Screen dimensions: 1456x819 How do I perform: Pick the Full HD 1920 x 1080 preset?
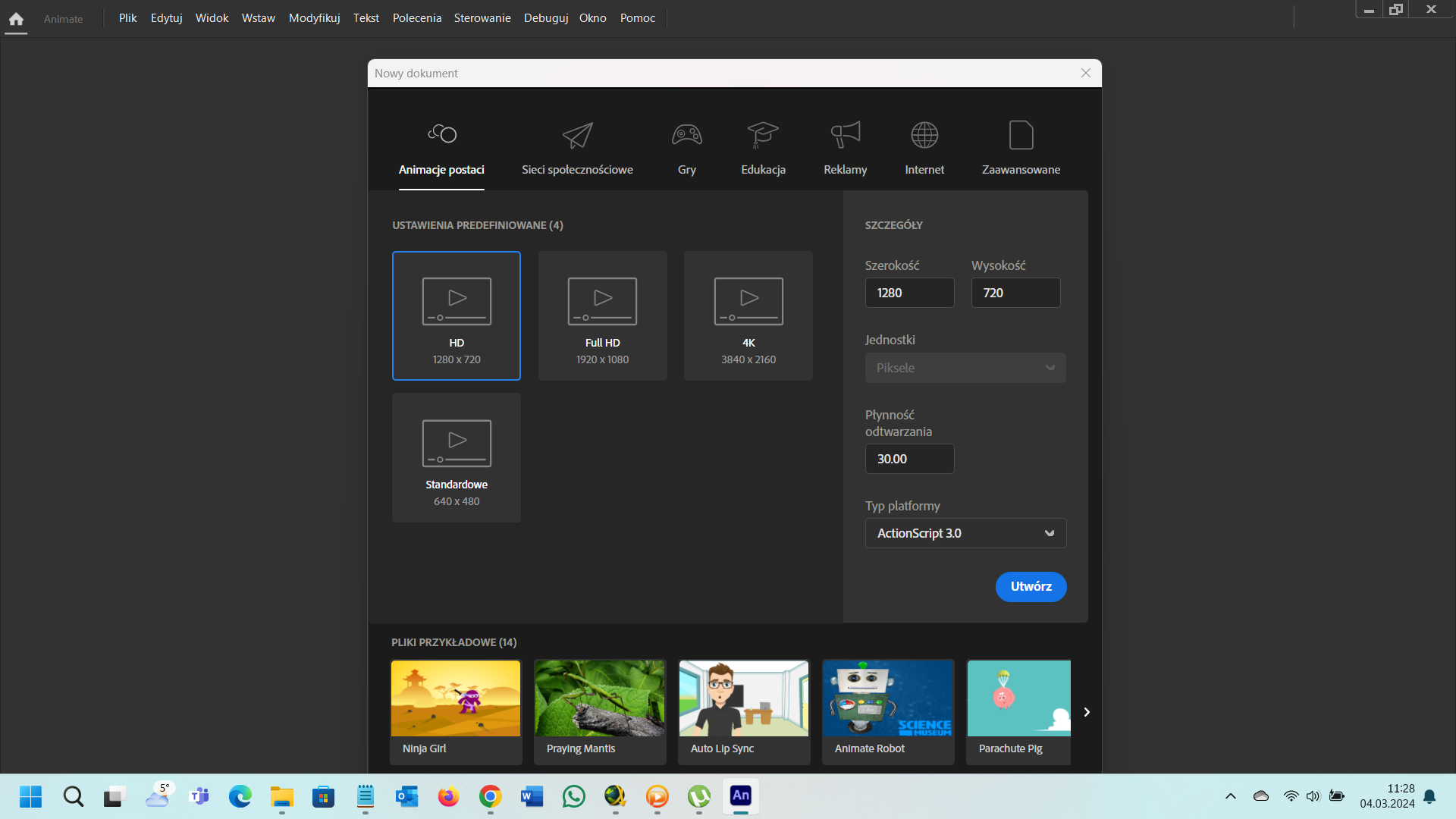[603, 315]
